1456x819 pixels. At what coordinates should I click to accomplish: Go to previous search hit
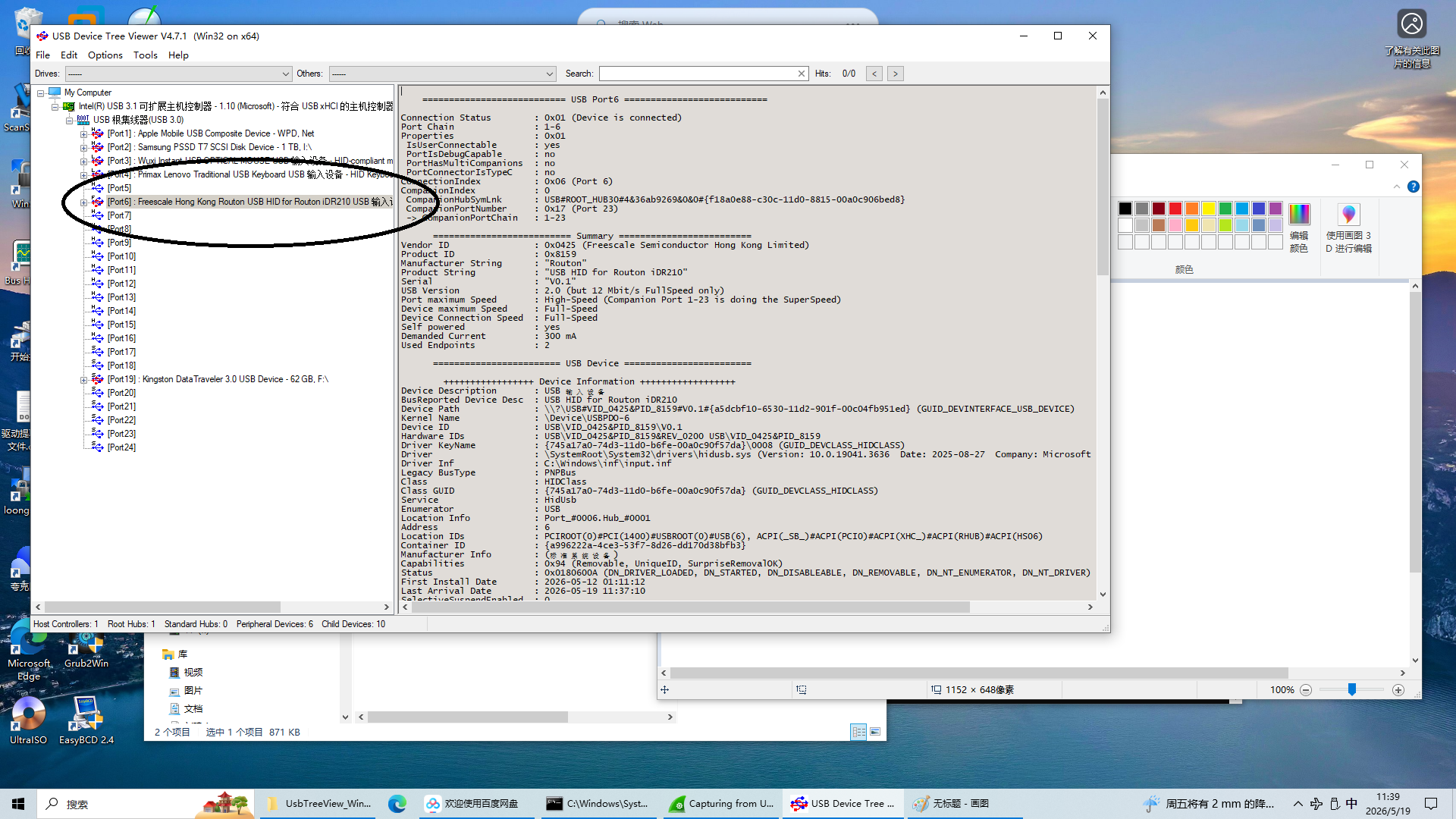point(874,74)
